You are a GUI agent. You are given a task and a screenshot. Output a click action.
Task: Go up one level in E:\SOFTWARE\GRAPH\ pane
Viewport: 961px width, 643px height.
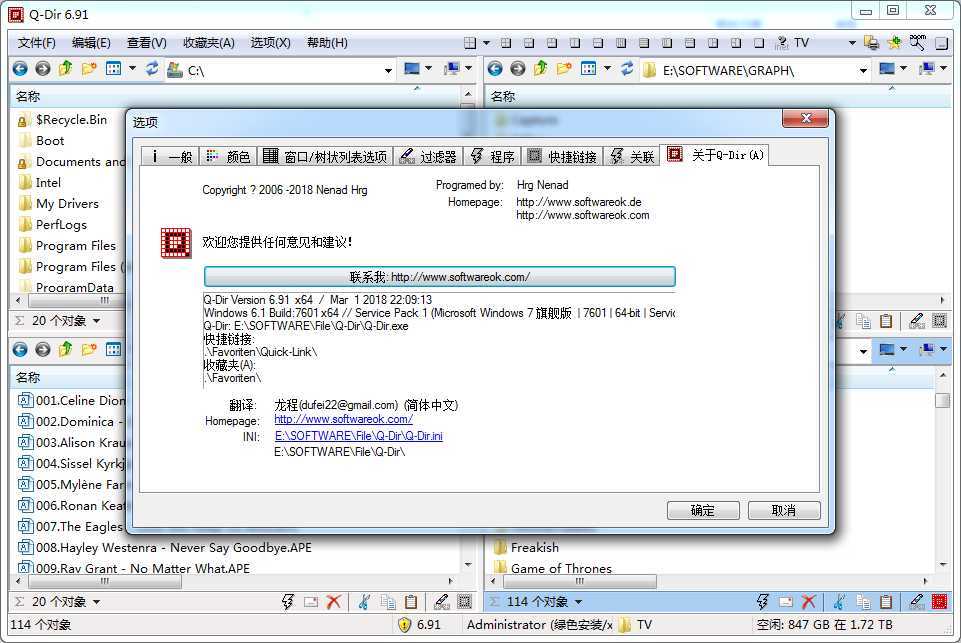[541, 69]
